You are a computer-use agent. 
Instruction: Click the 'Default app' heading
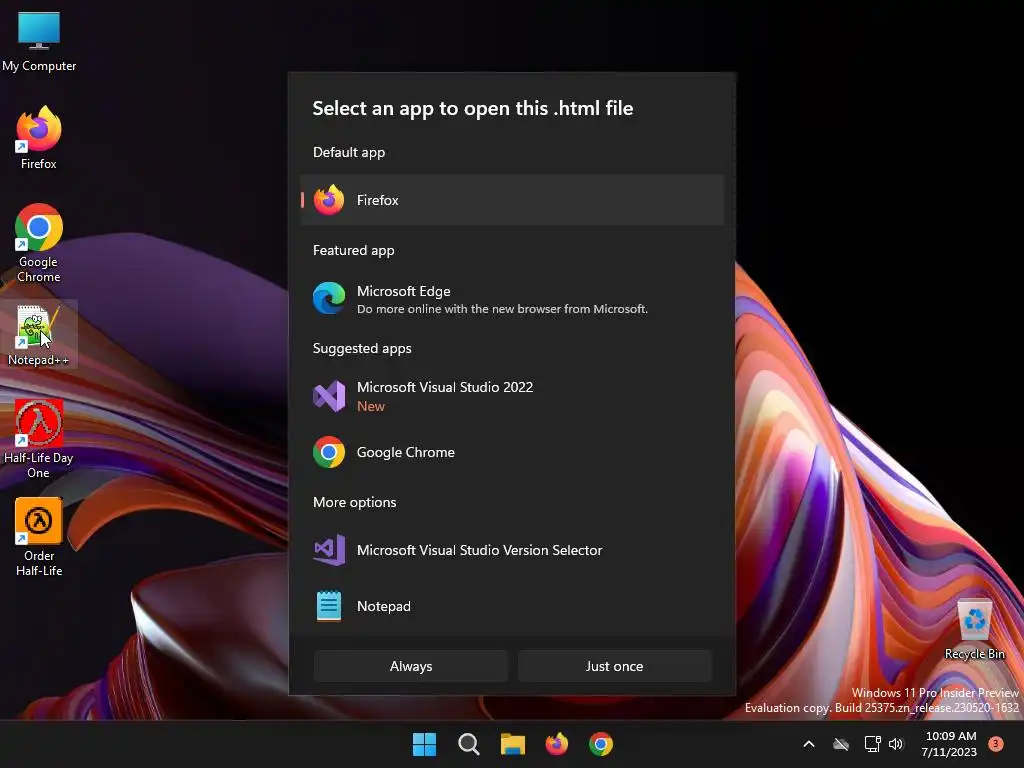pyautogui.click(x=349, y=152)
